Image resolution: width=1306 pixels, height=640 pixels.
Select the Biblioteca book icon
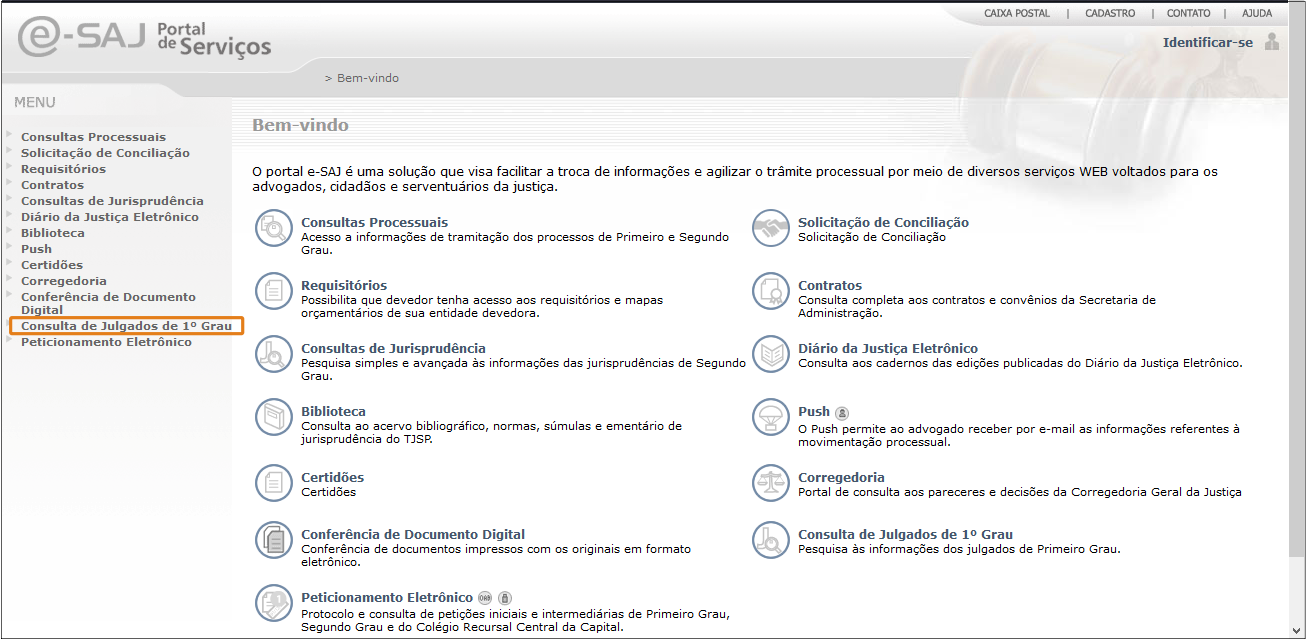pos(272,418)
